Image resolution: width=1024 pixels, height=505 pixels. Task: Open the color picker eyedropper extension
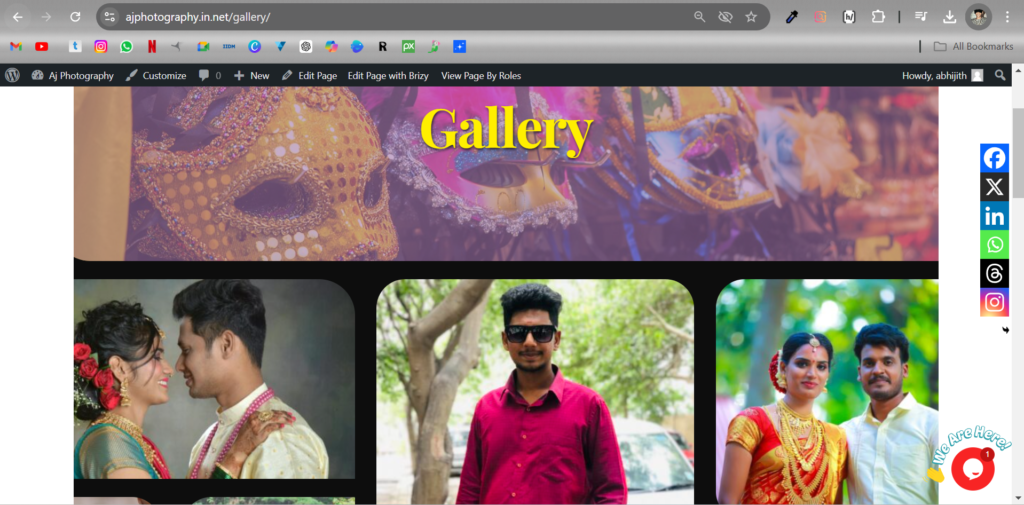[x=792, y=17]
